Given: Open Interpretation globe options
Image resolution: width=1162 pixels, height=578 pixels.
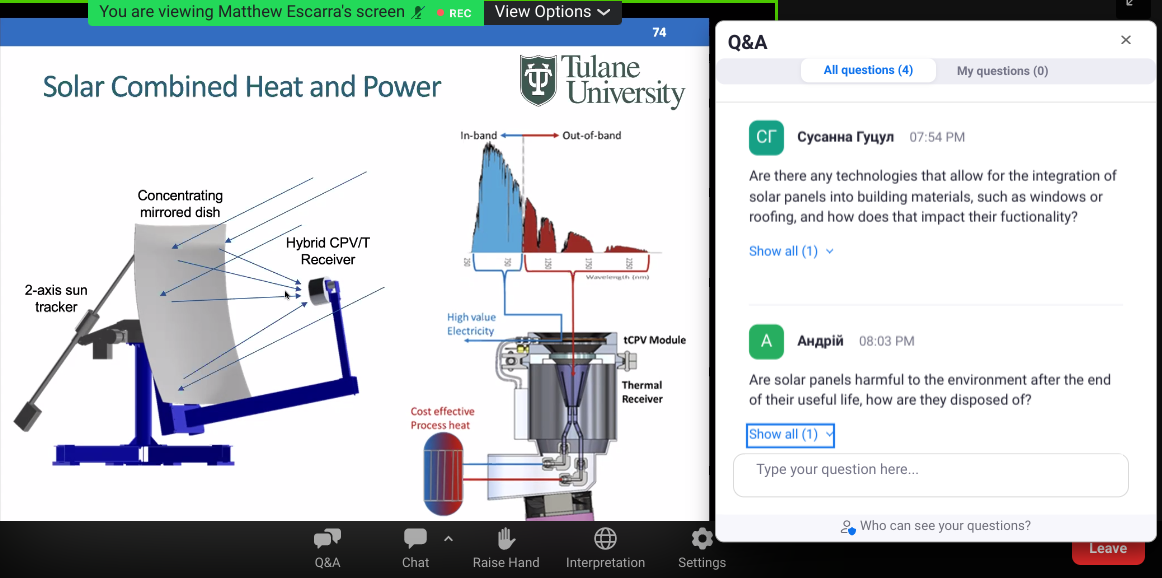Looking at the screenshot, I should (x=605, y=547).
